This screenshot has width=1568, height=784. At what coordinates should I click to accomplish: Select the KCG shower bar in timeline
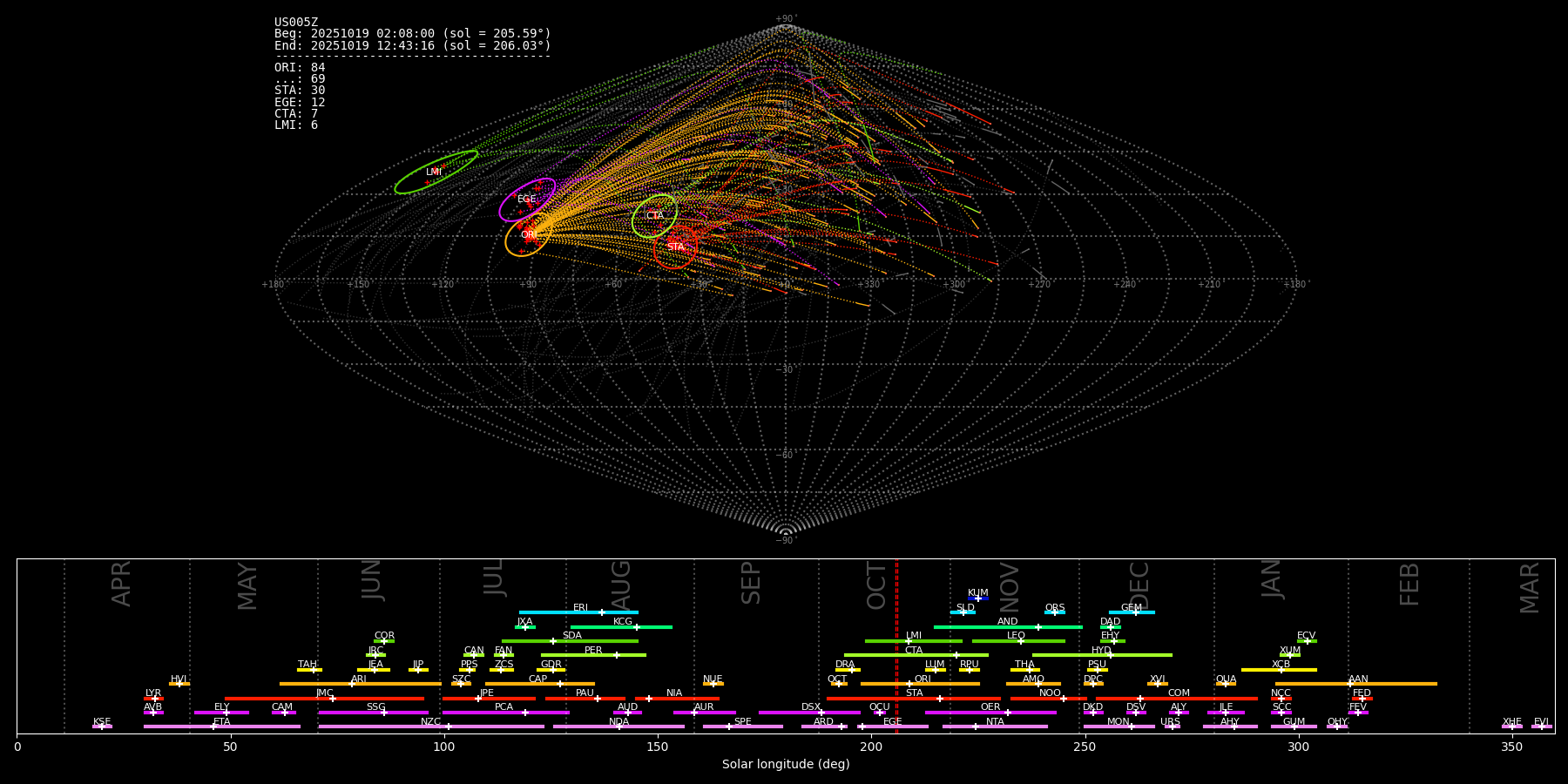(621, 626)
